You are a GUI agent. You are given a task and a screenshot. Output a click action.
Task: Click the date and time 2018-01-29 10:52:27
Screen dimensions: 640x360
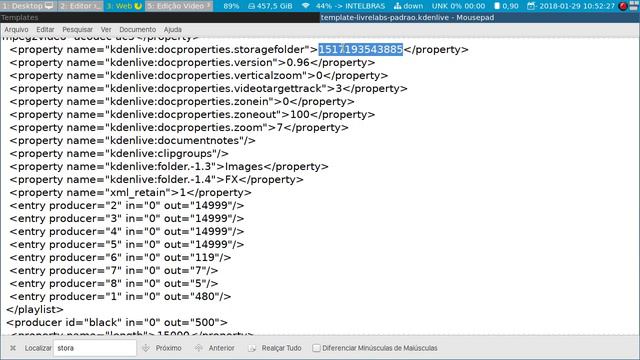coord(577,6)
